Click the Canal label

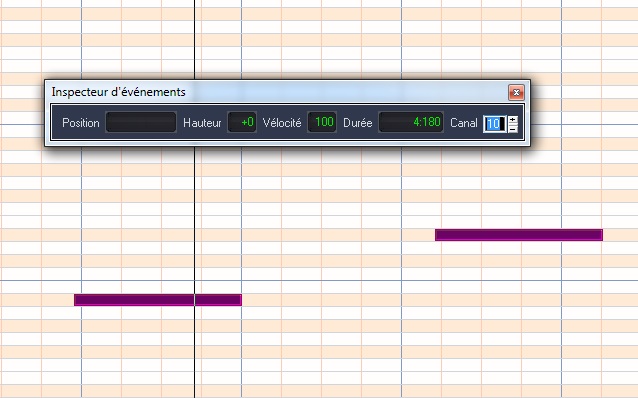coord(463,123)
